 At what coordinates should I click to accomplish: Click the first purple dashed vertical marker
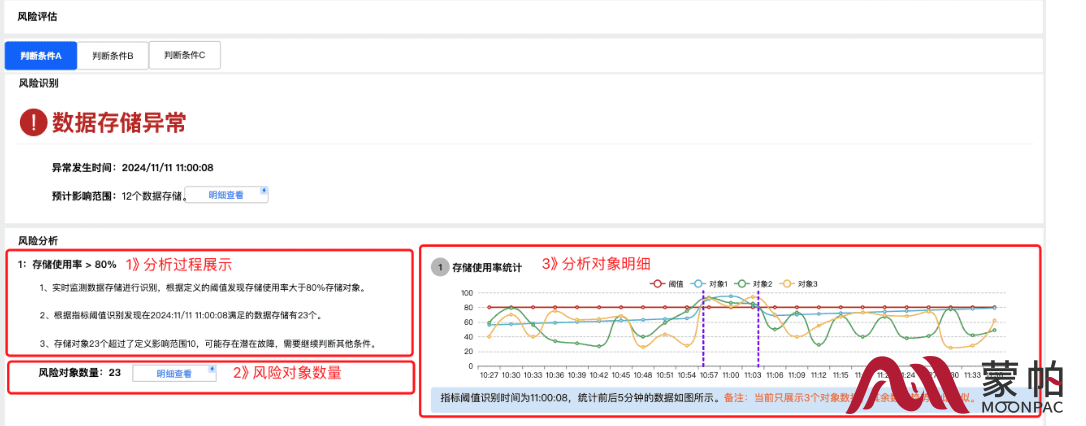pyautogui.click(x=703, y=328)
